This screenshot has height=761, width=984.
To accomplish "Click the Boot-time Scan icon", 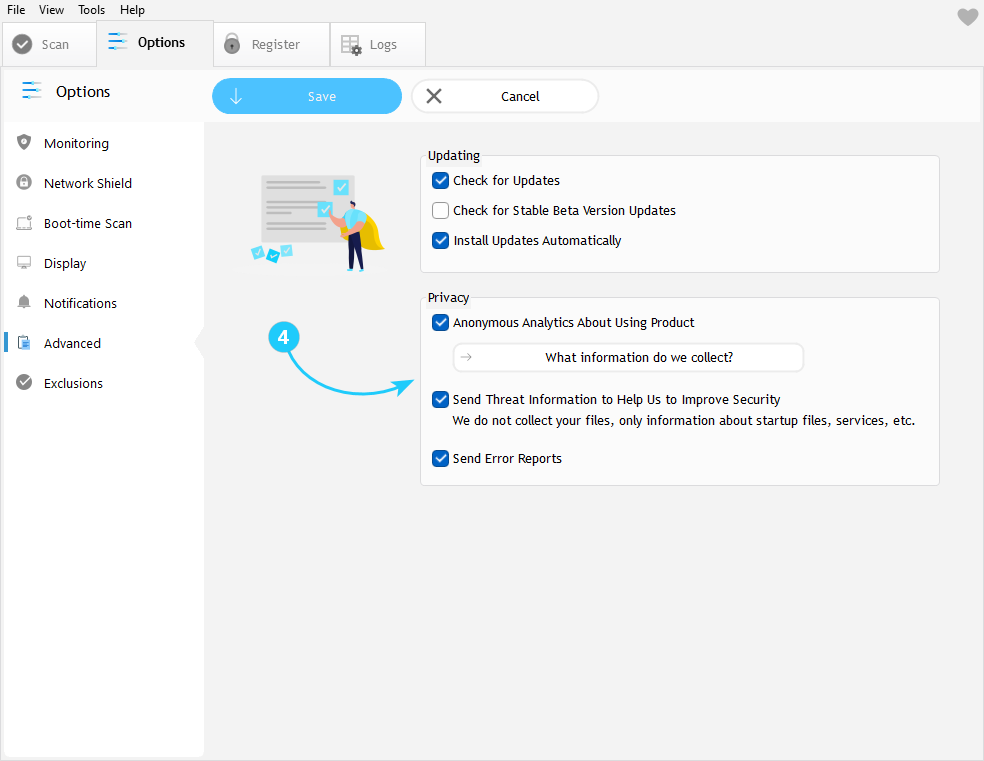I will (24, 223).
